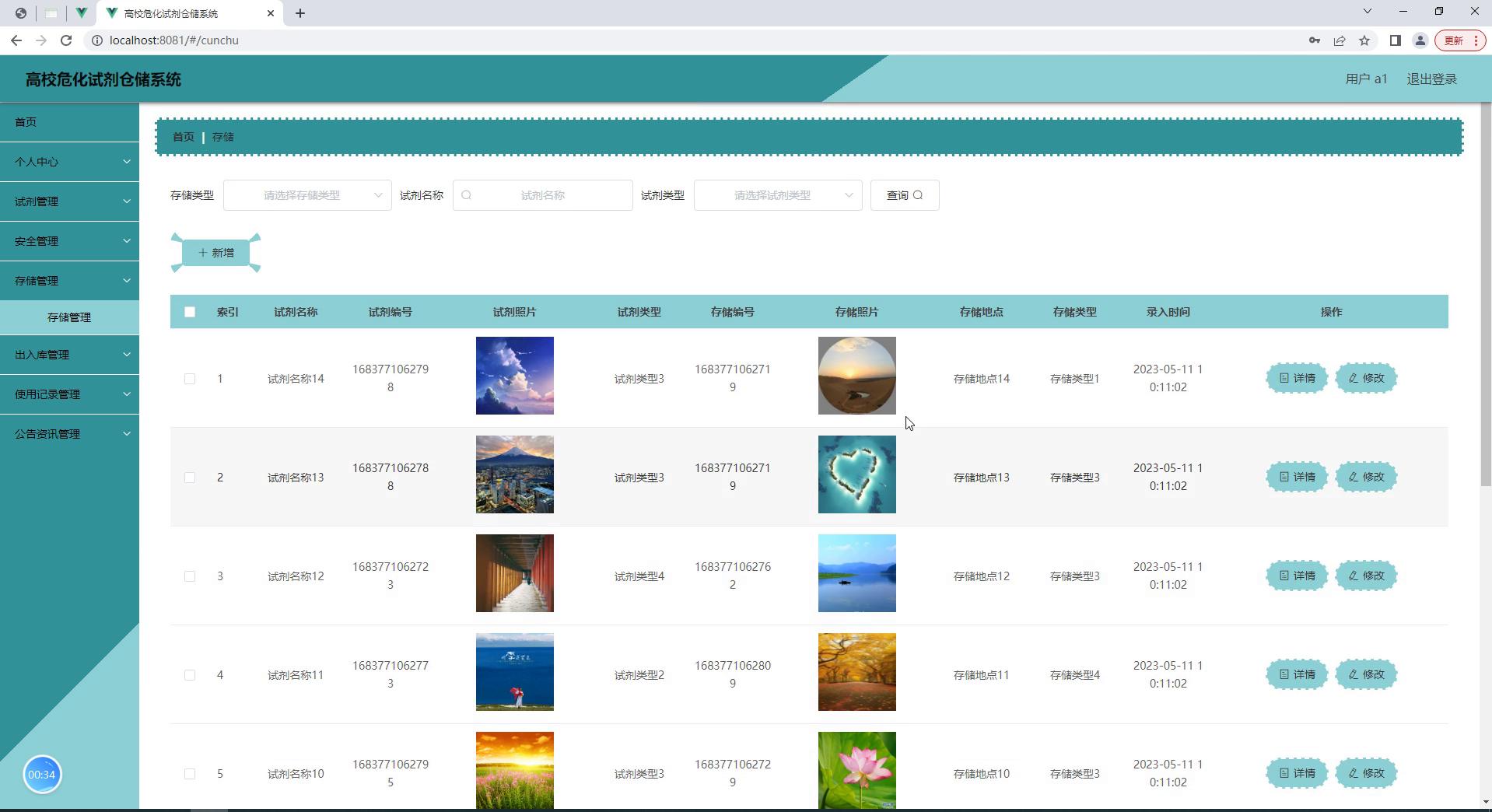Click the 更新 browser update button
Image resolution: width=1492 pixels, height=812 pixels.
click(1460, 40)
